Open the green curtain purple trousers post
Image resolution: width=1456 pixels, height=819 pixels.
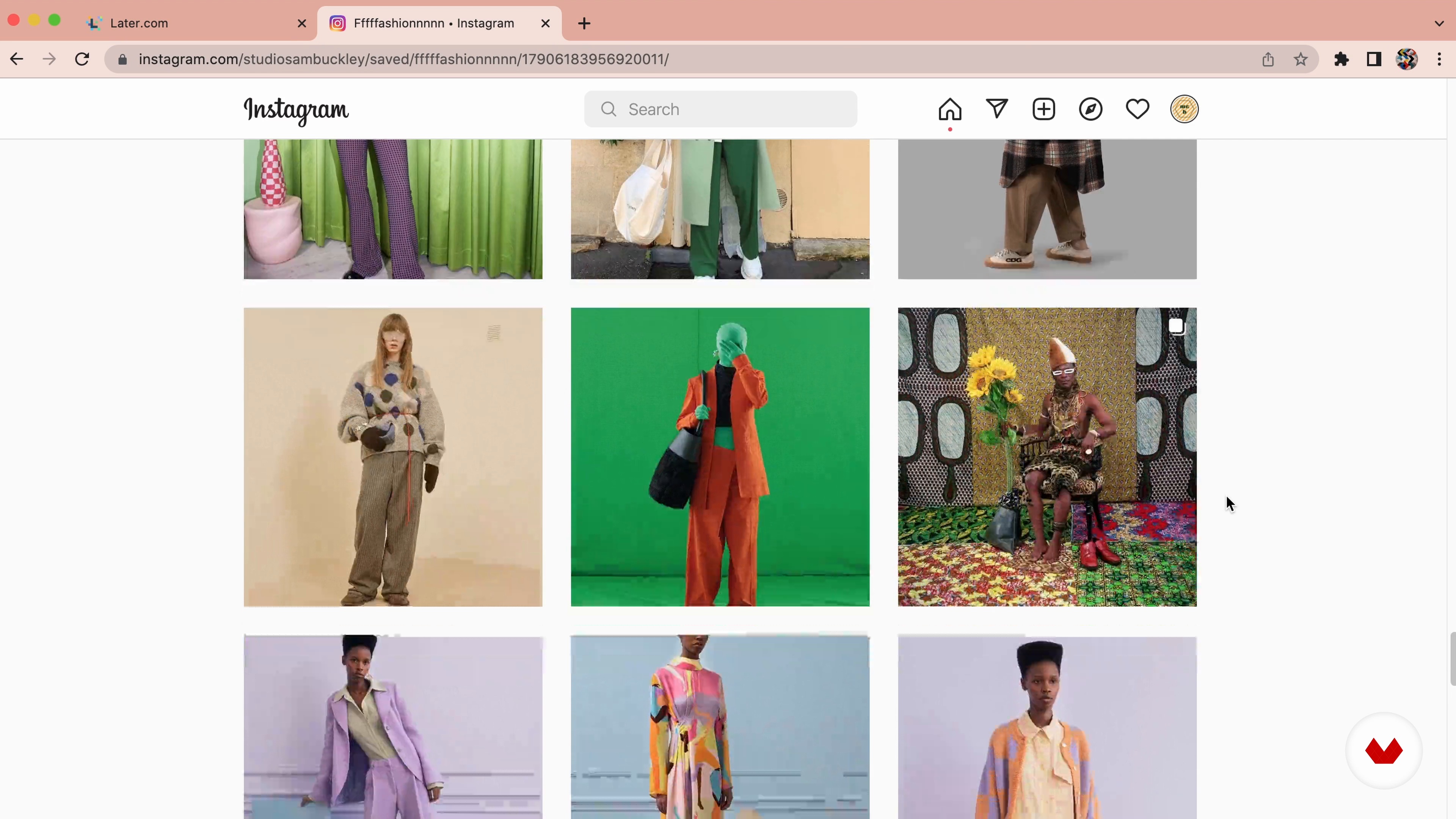point(393,209)
